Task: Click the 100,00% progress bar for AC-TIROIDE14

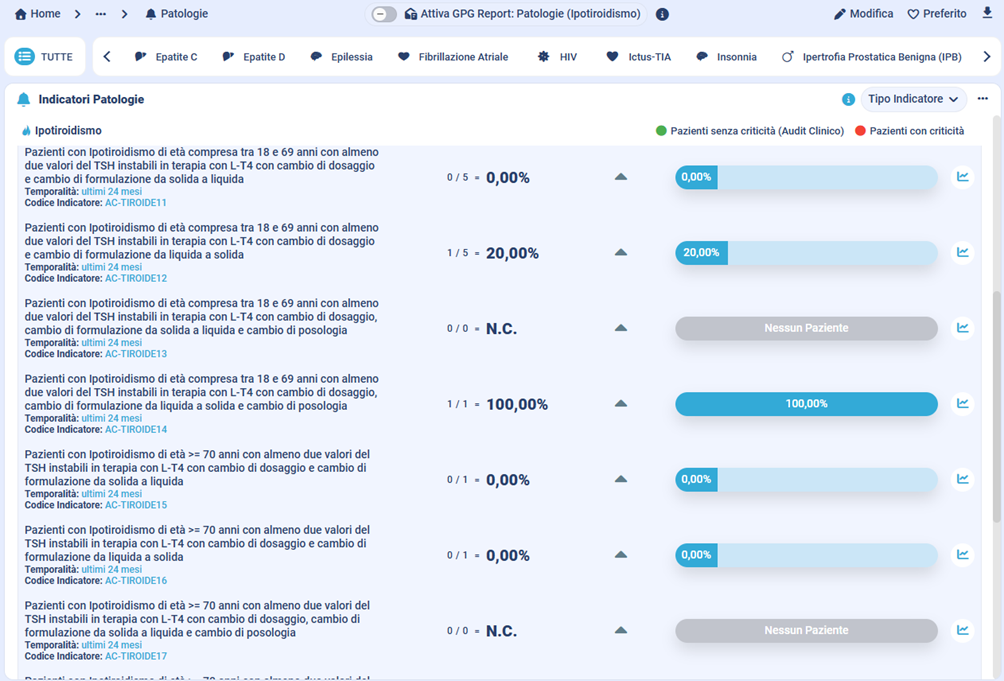Action: click(806, 404)
